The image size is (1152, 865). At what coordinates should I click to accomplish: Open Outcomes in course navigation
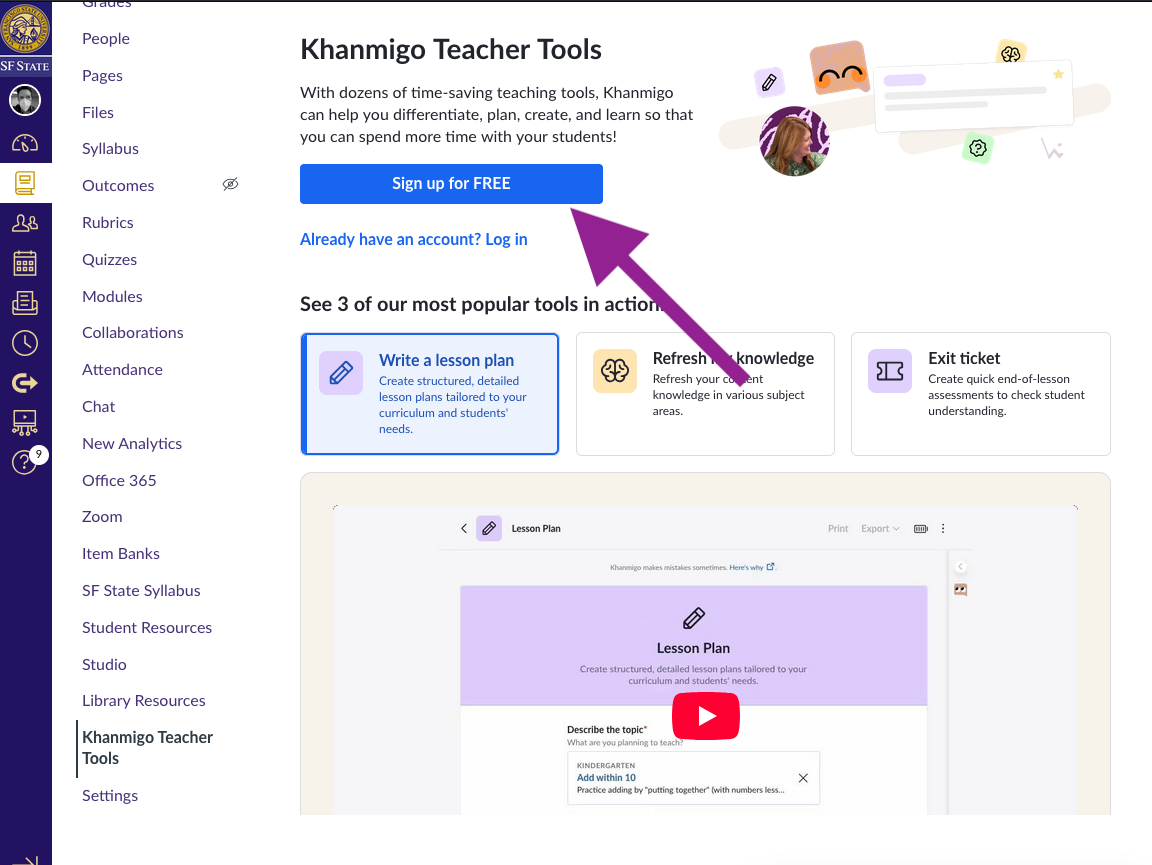(x=118, y=186)
